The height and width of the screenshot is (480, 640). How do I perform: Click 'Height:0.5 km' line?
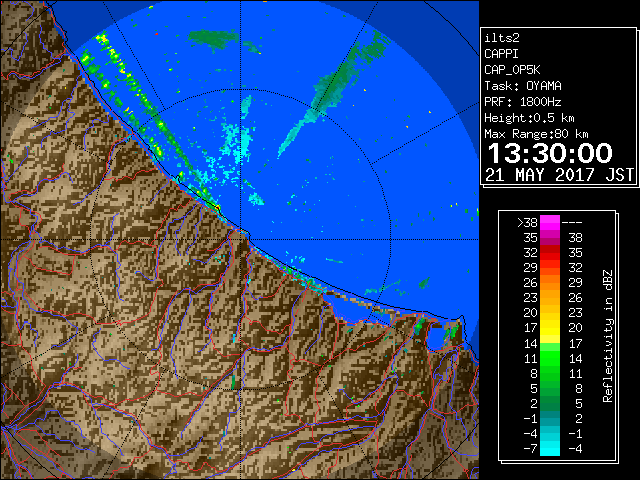pyautogui.click(x=529, y=118)
